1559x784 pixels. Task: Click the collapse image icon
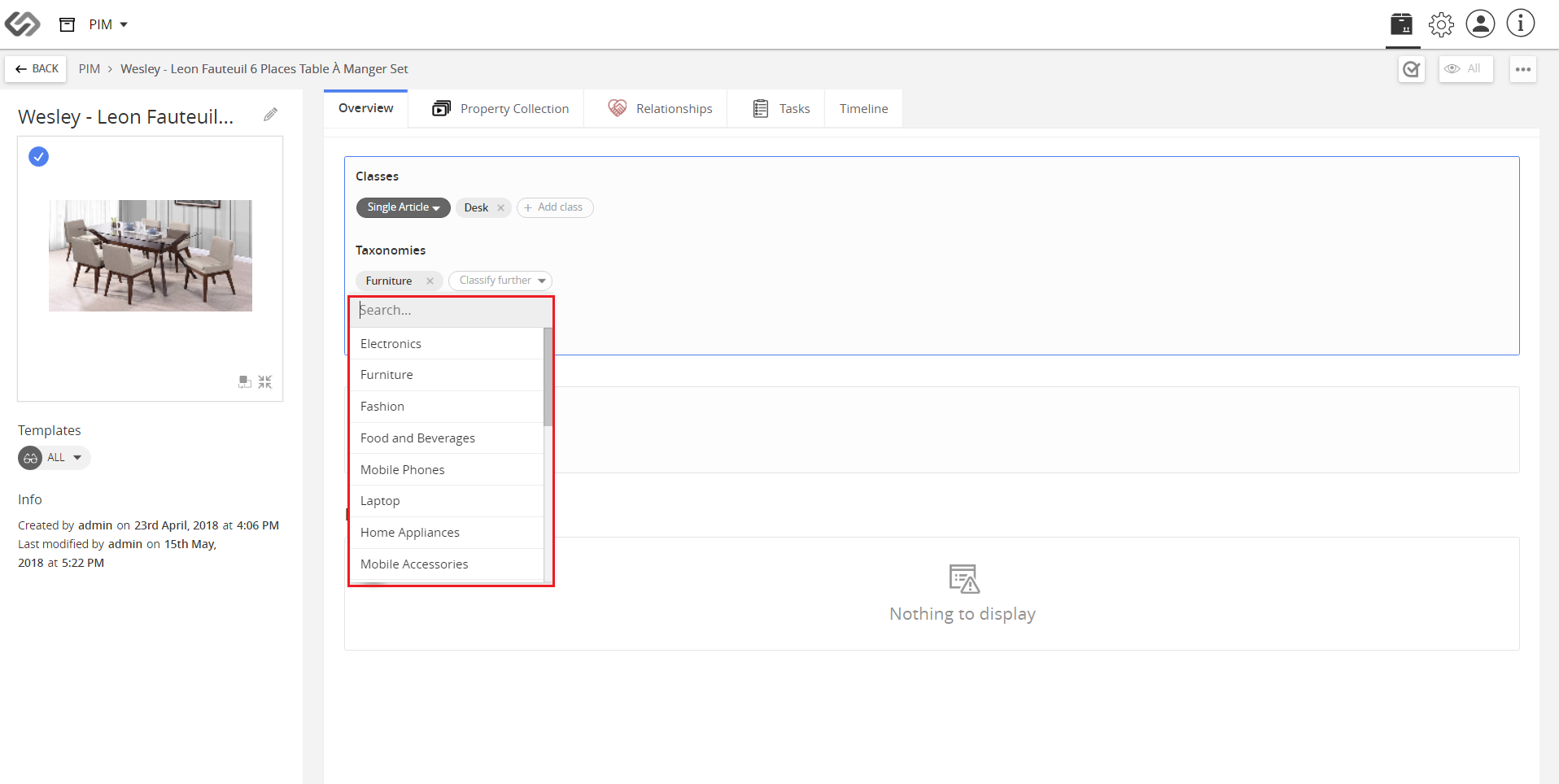click(265, 381)
